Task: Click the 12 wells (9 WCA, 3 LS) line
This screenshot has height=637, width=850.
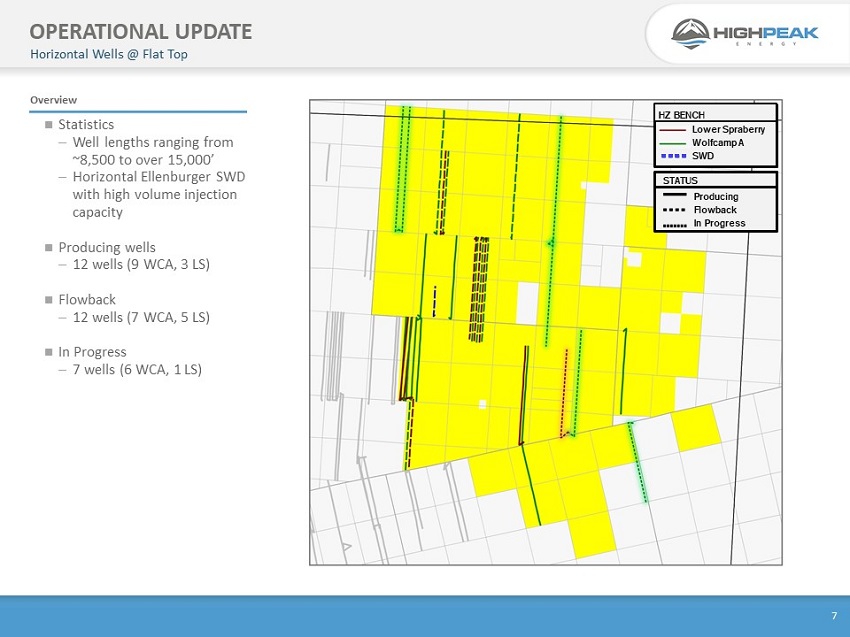Action: point(141,265)
